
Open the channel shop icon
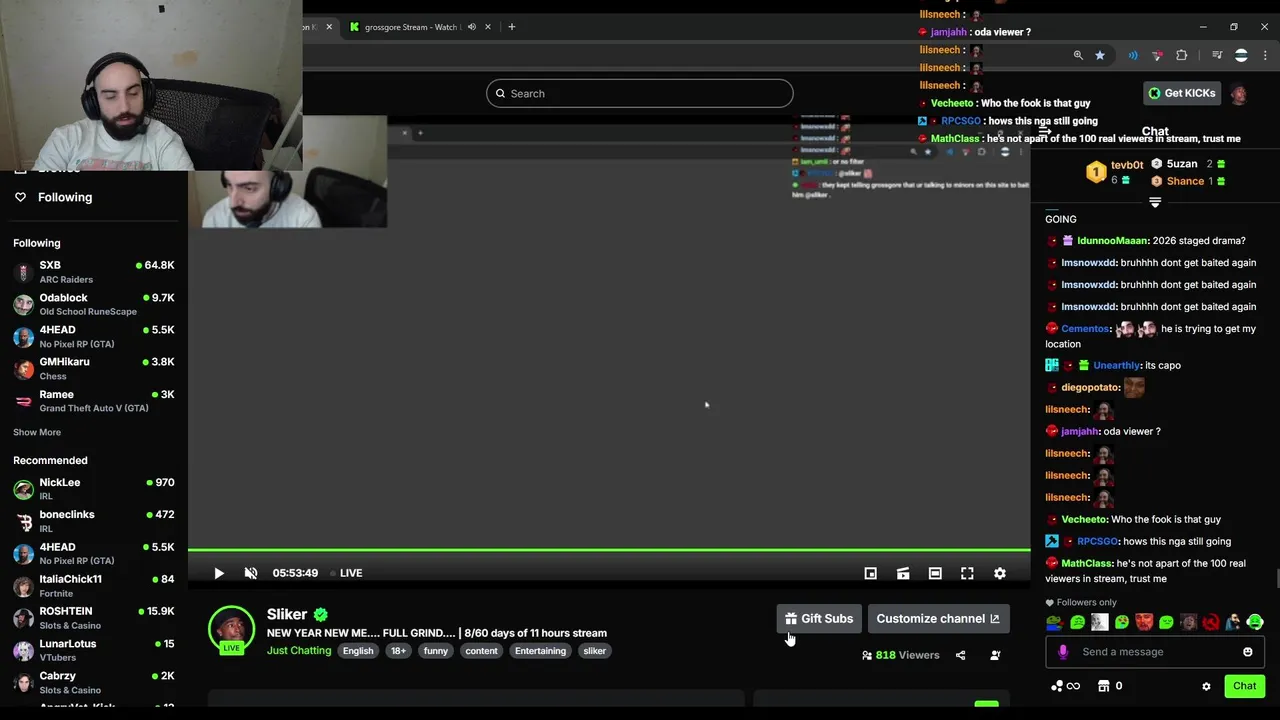tap(1104, 686)
